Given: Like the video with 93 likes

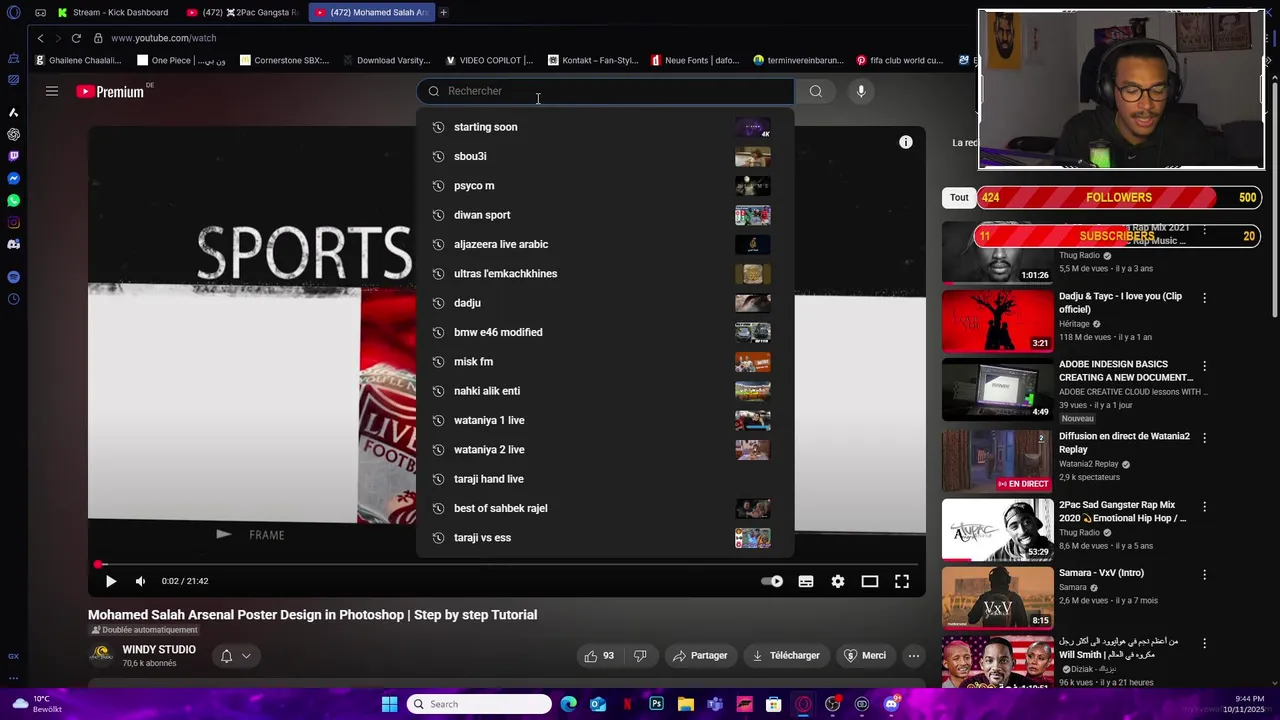Looking at the screenshot, I should point(599,656).
